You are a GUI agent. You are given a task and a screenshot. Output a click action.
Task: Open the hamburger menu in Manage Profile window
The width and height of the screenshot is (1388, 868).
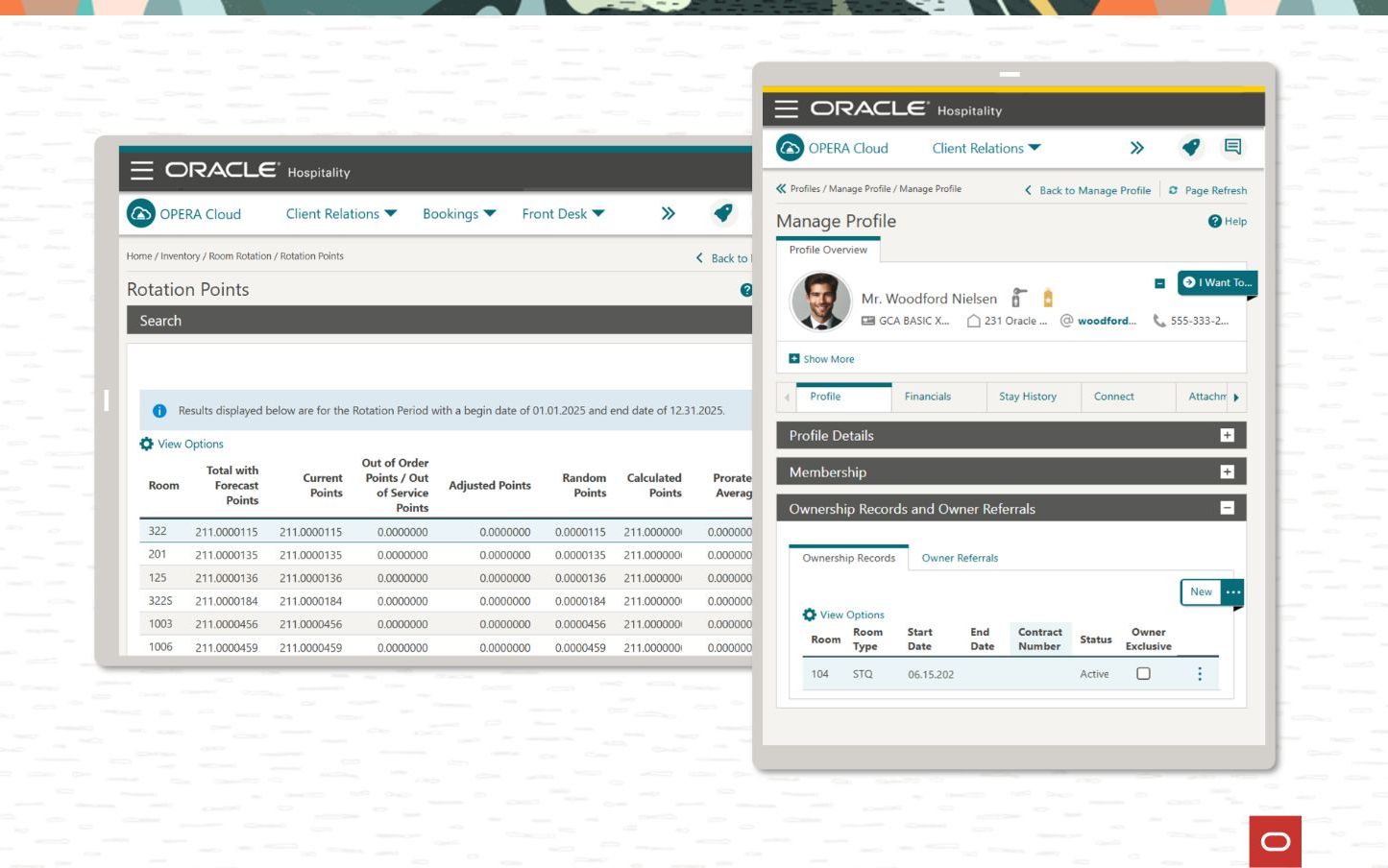[786, 108]
